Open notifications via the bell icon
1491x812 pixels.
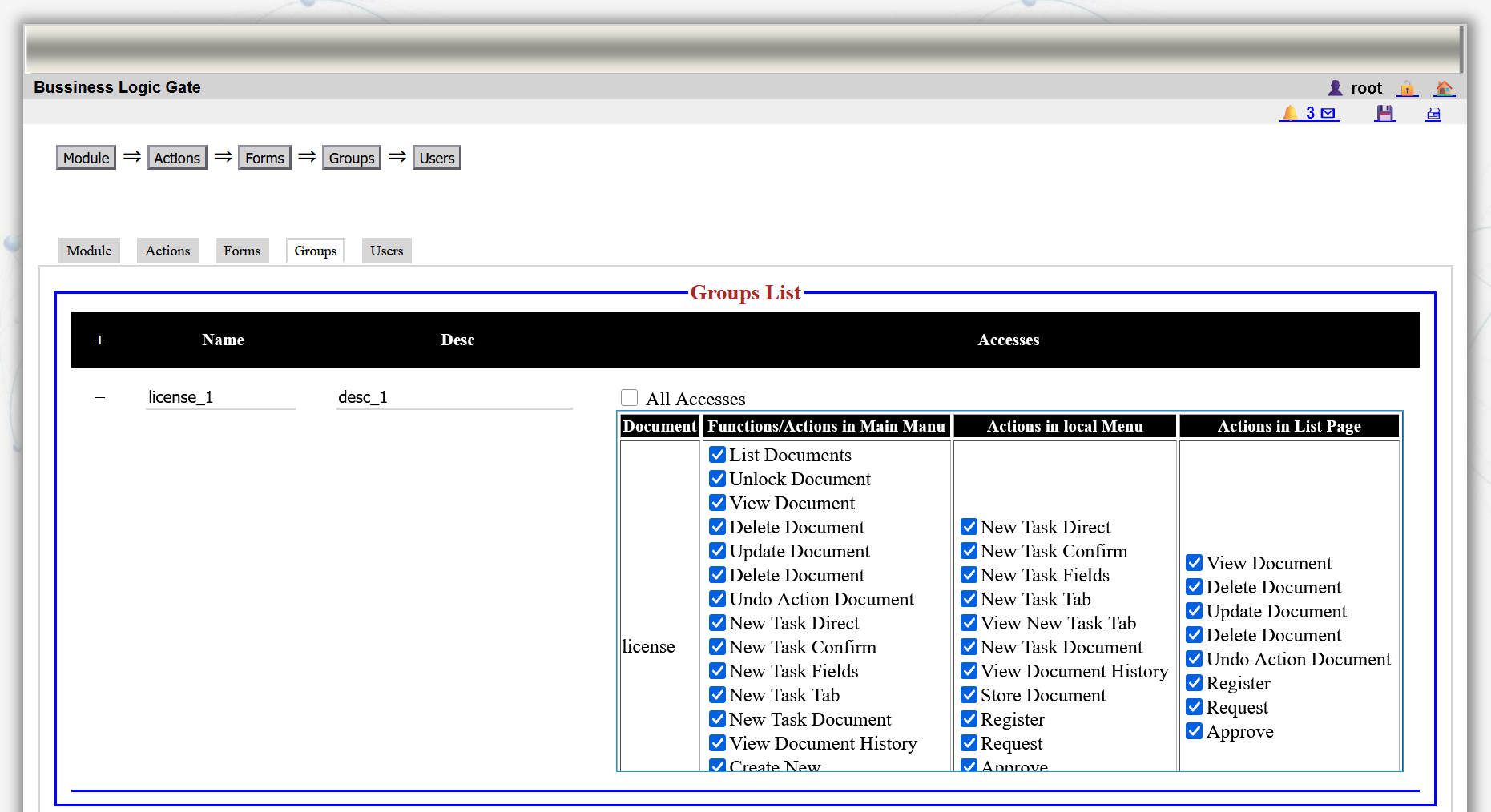1289,113
